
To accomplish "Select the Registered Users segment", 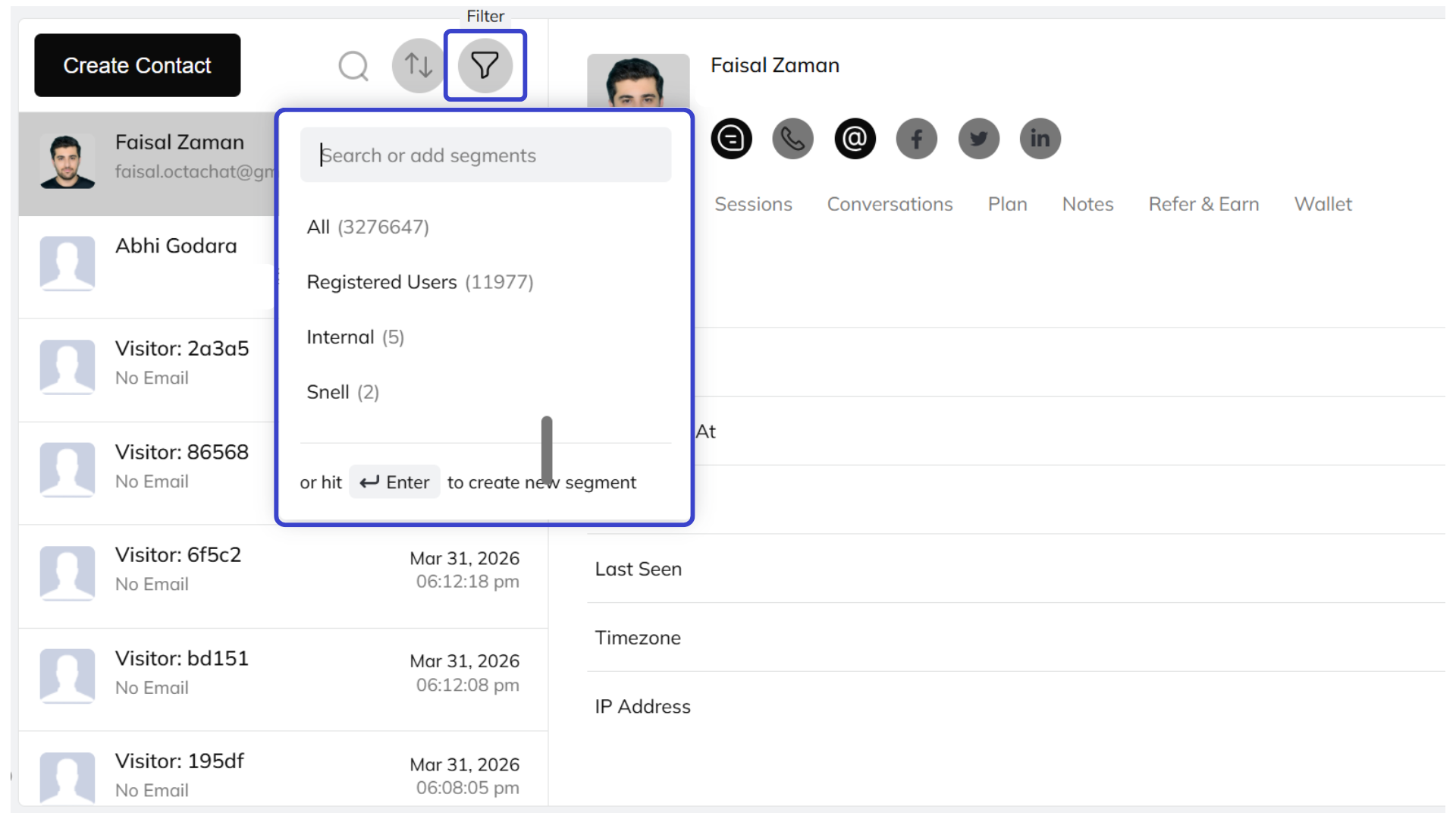I will (420, 281).
